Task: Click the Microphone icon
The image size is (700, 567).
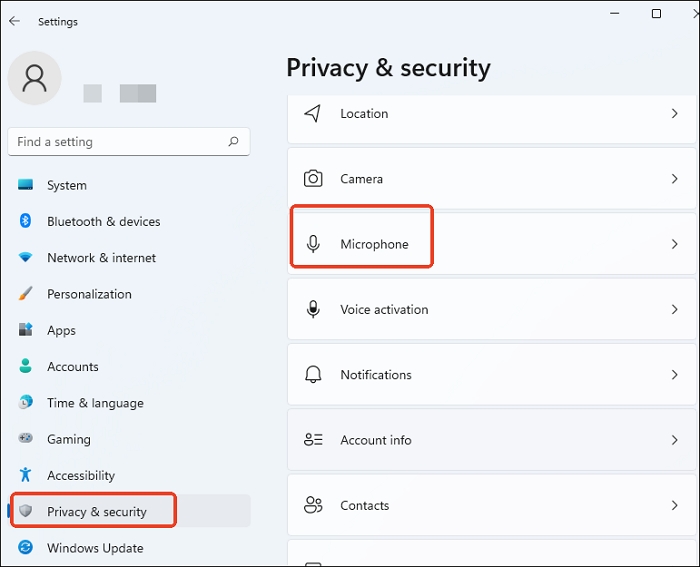Action: (313, 244)
